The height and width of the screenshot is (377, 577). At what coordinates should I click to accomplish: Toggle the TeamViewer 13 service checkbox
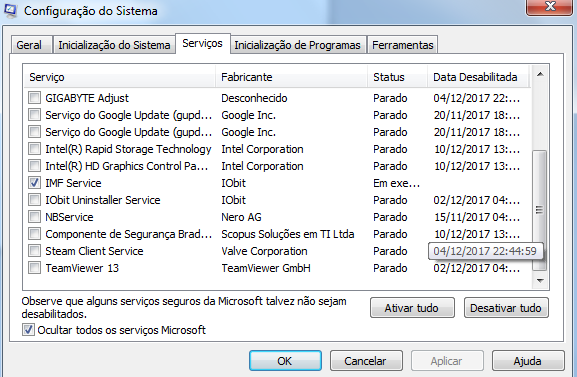coord(35,268)
